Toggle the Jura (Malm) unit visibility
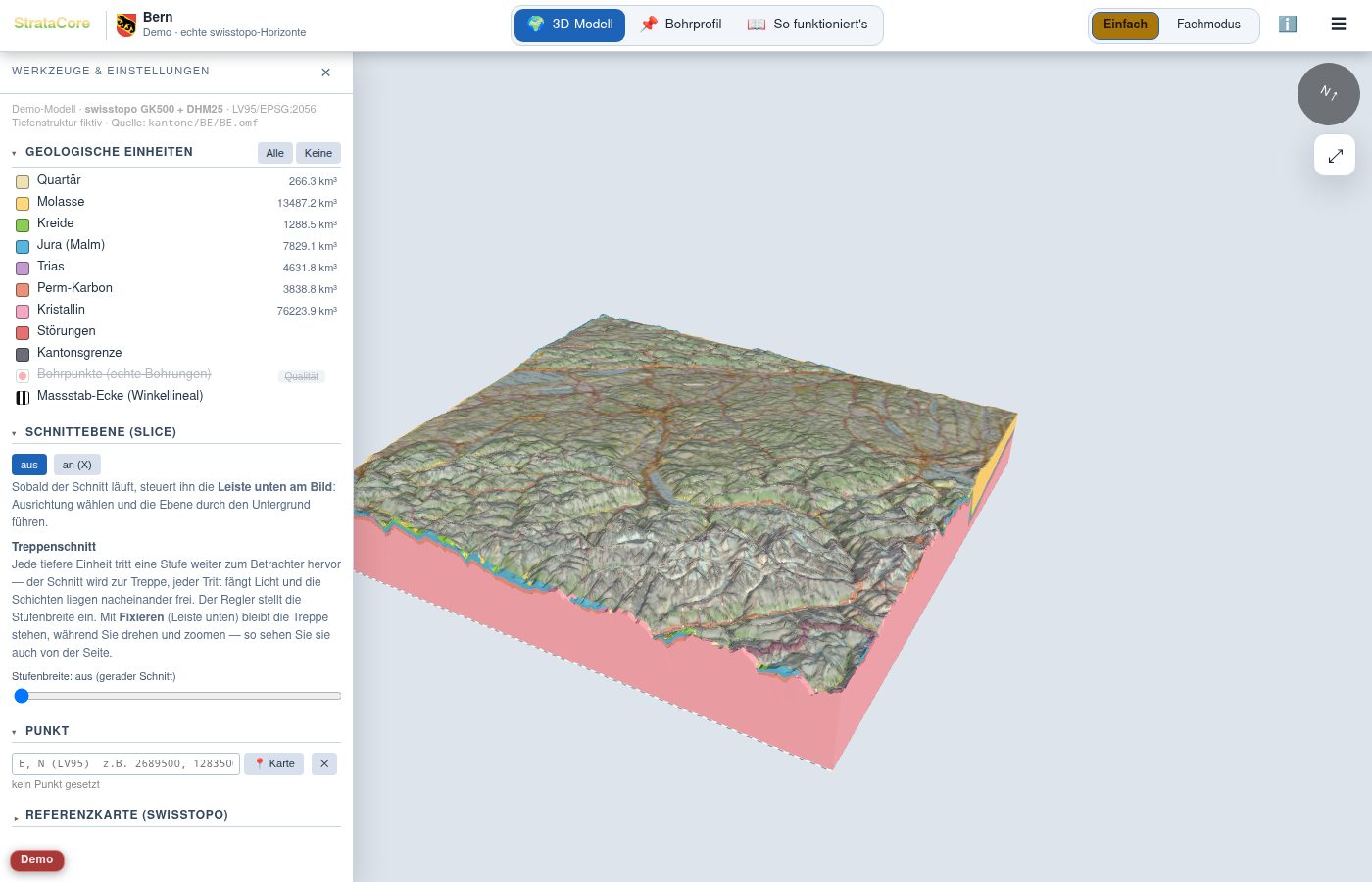The width and height of the screenshot is (1372, 882). (x=23, y=246)
